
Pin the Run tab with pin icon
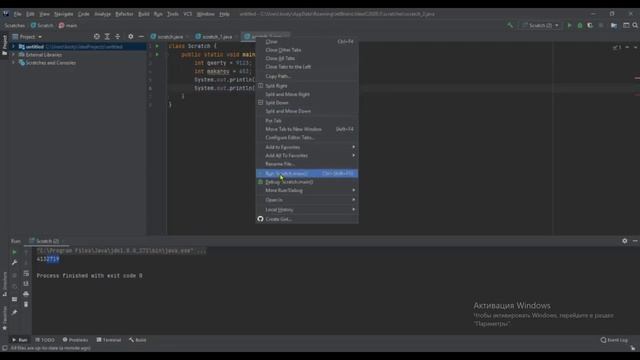tap(14, 313)
